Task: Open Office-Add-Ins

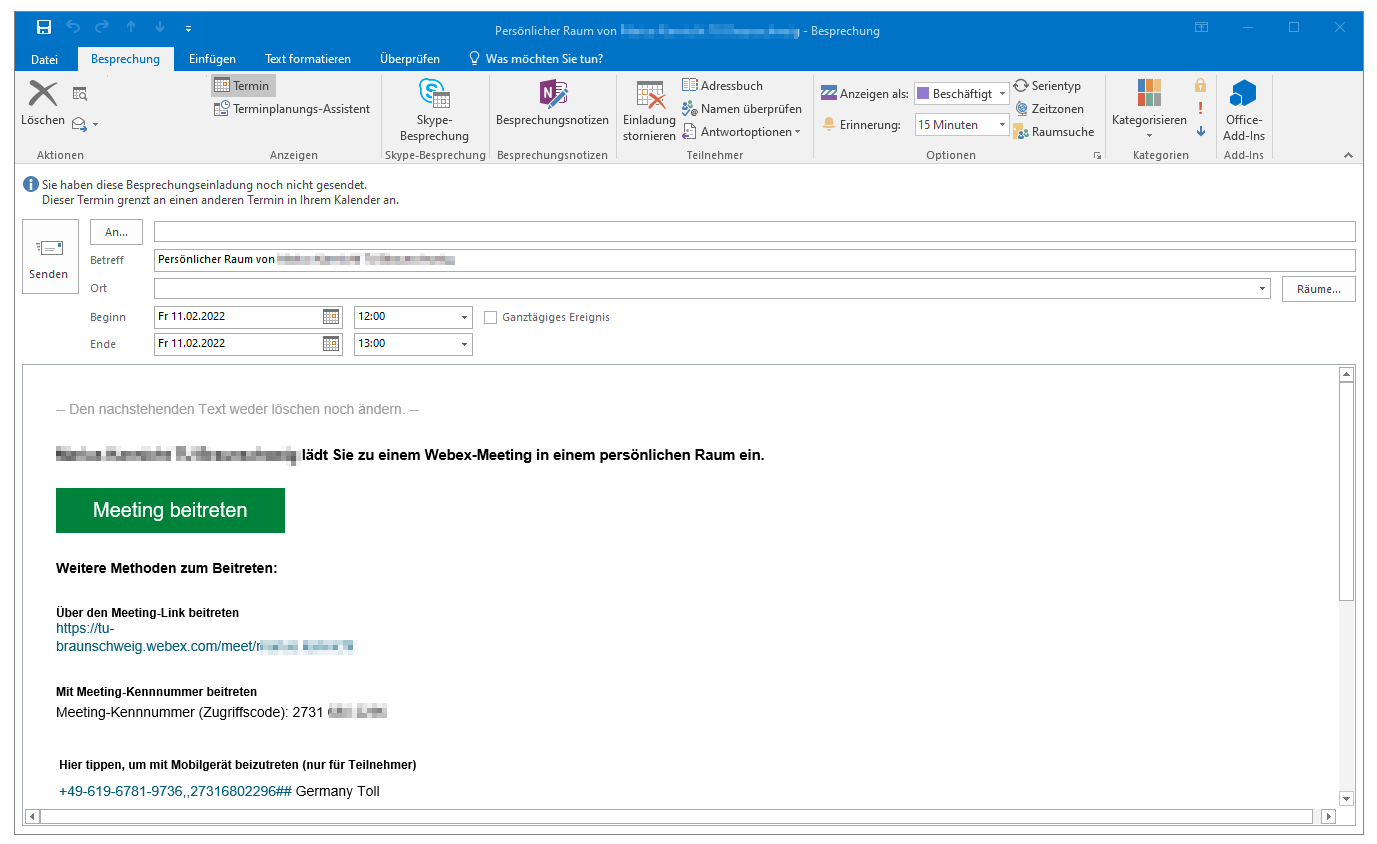Action: tap(1244, 111)
